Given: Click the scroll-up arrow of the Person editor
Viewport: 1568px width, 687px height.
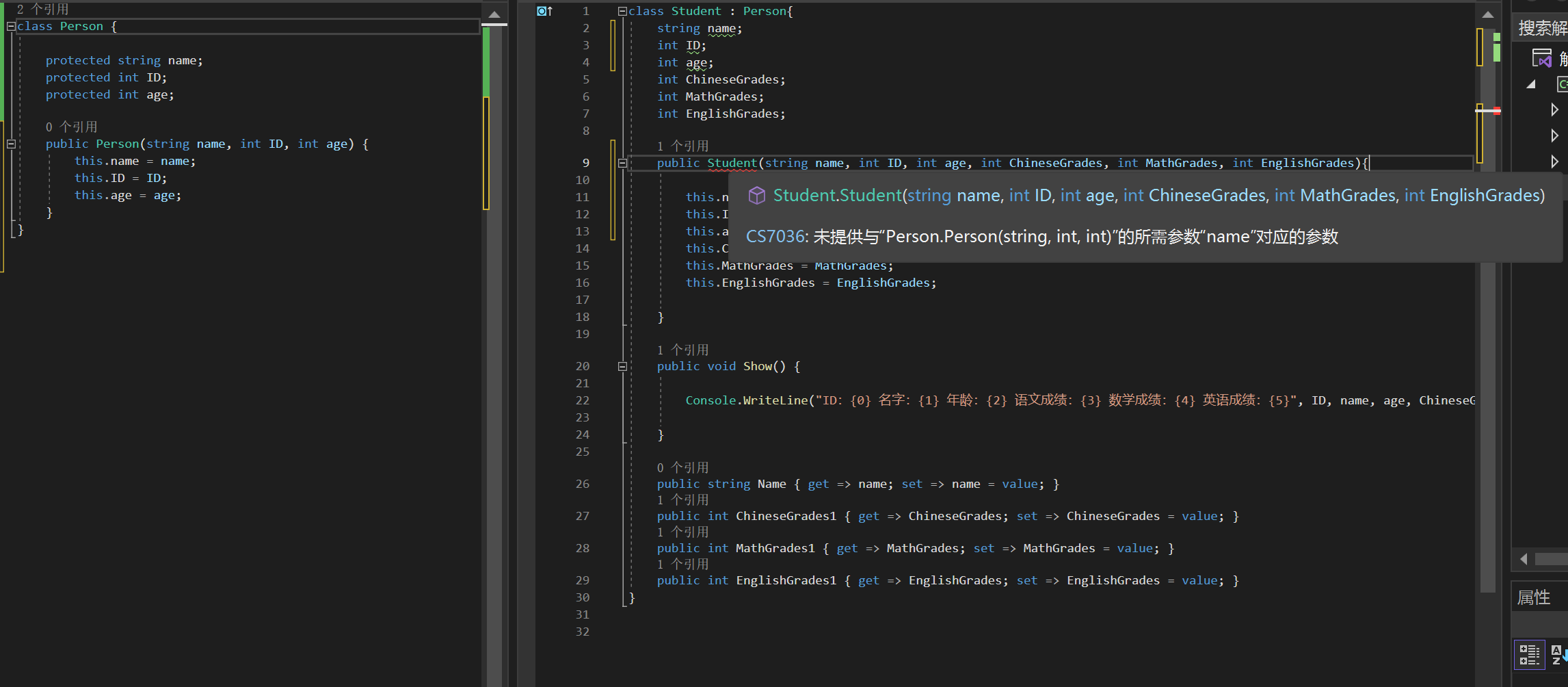Looking at the screenshot, I should click(494, 14).
